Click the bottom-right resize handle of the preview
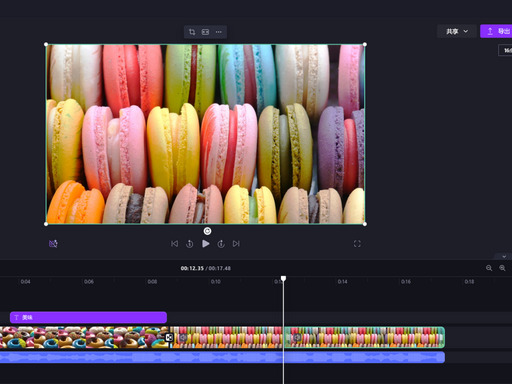 point(365,224)
